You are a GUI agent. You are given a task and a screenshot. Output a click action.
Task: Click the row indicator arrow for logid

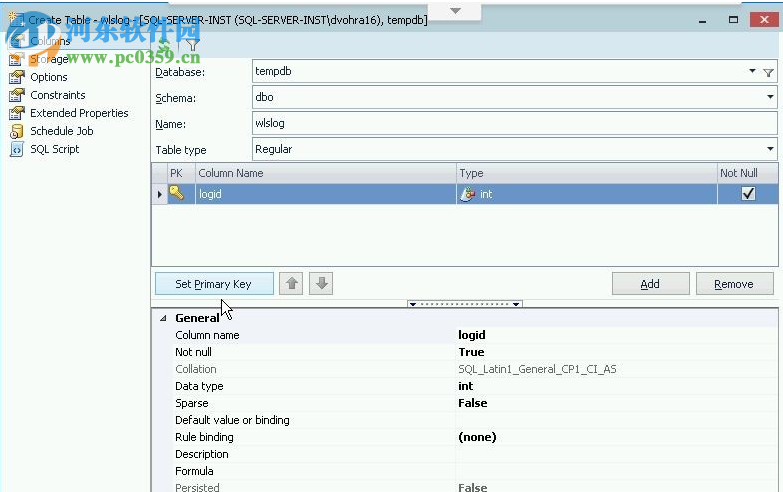pyautogui.click(x=159, y=194)
